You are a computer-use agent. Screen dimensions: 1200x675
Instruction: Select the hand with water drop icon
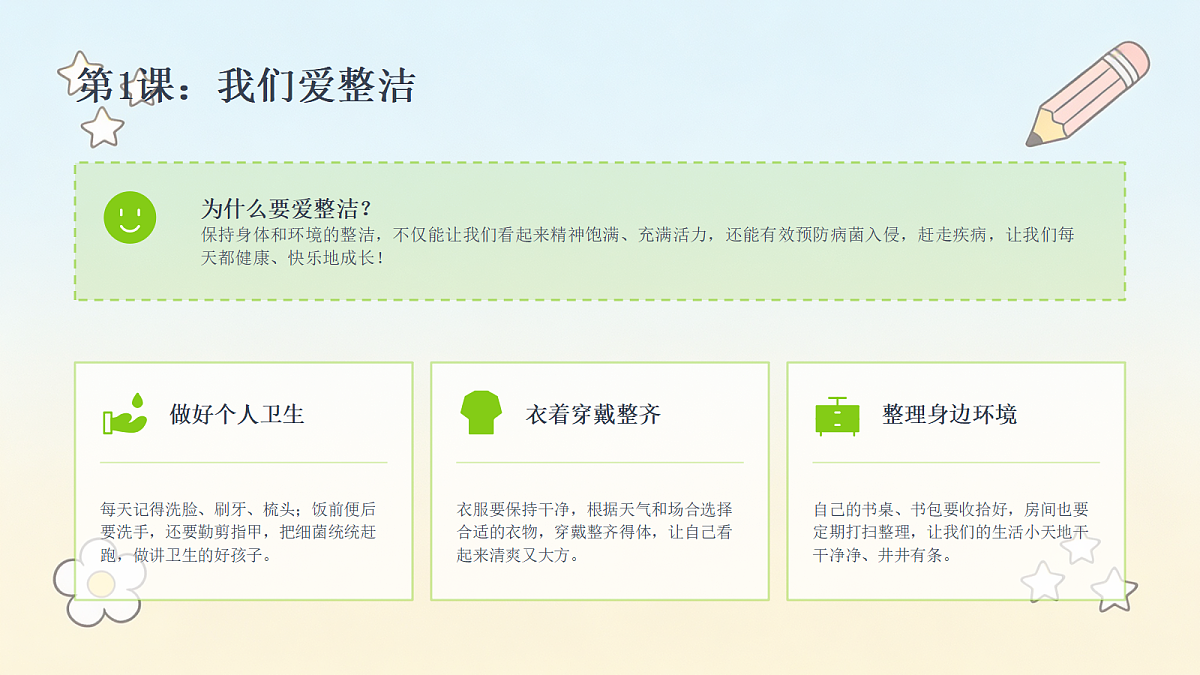(125, 413)
